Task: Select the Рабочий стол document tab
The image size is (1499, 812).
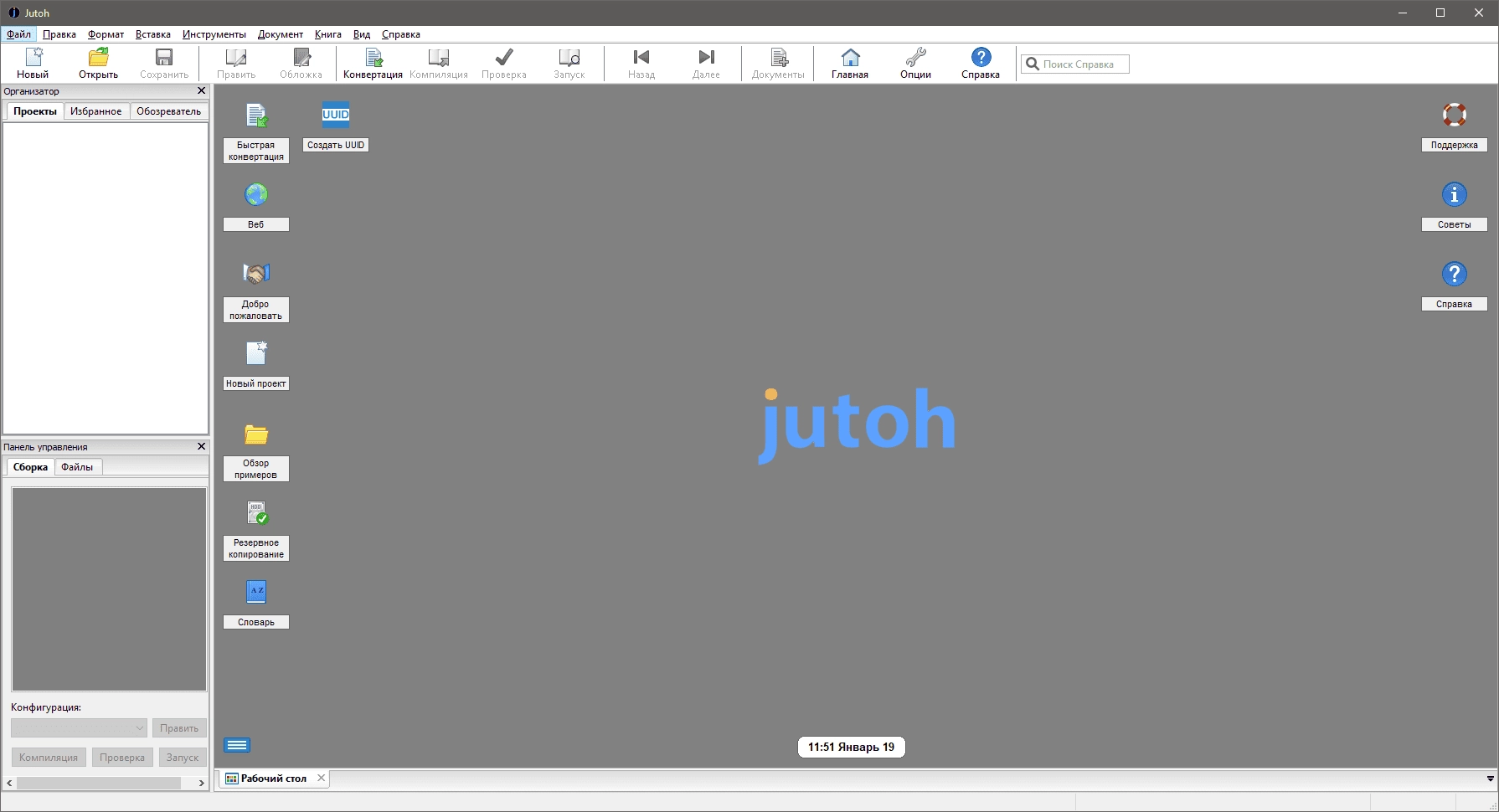Action: (274, 779)
